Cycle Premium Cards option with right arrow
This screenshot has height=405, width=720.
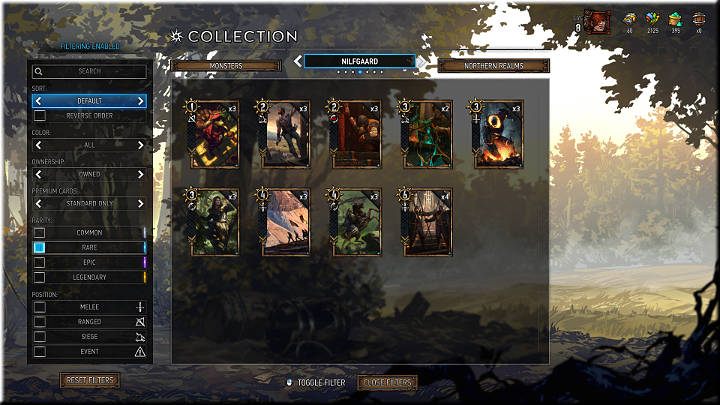coord(141,203)
